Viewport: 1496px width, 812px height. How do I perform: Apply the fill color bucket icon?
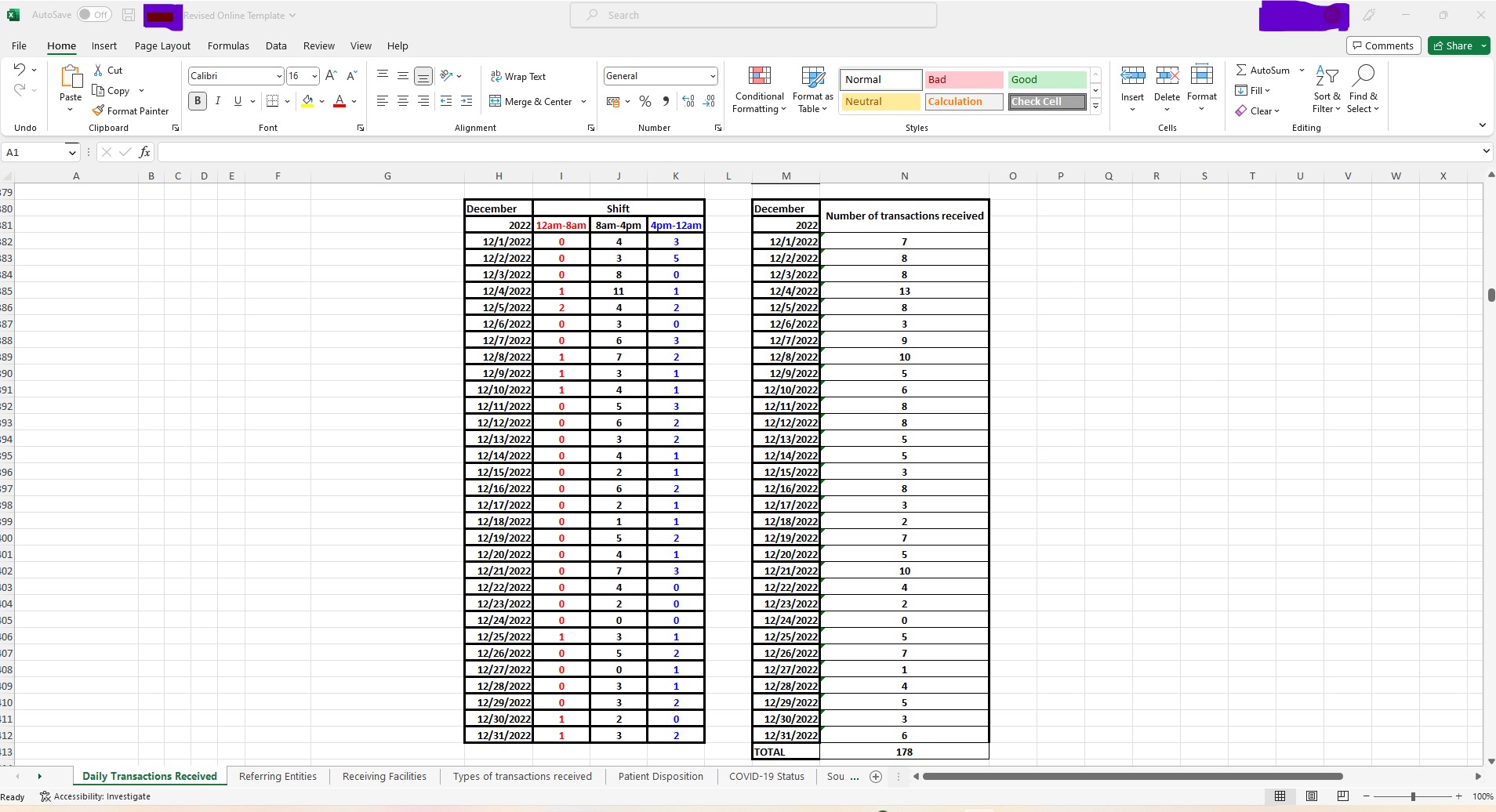click(307, 101)
